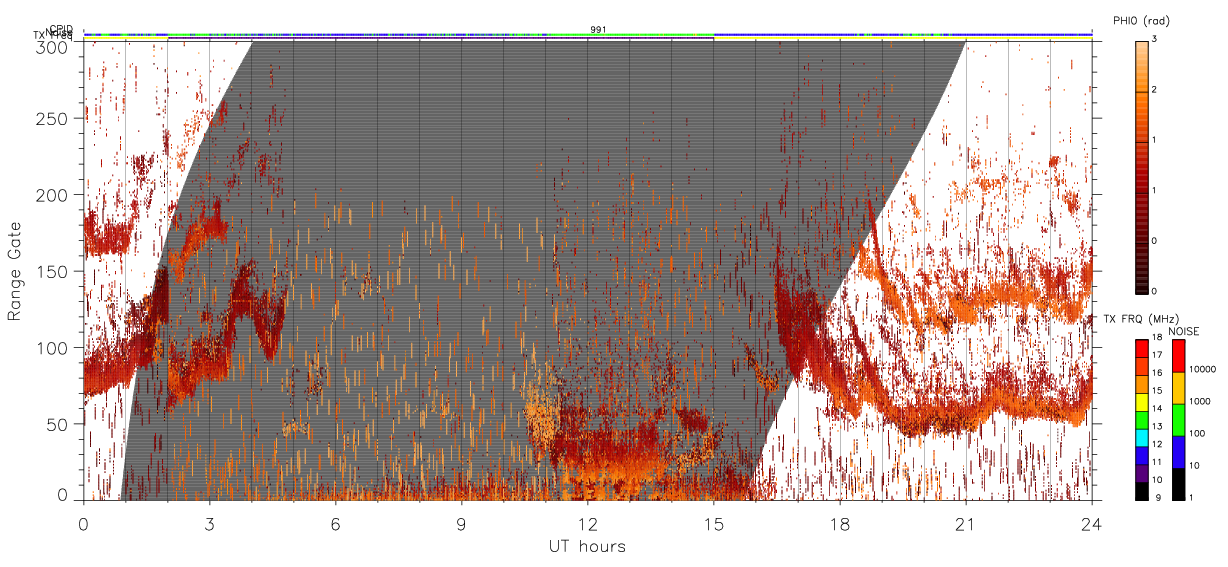The width and height of the screenshot is (1228, 567).
Task: Click the cyan 12–13 MHz TX FRQ swatch
Action: coord(1140,437)
